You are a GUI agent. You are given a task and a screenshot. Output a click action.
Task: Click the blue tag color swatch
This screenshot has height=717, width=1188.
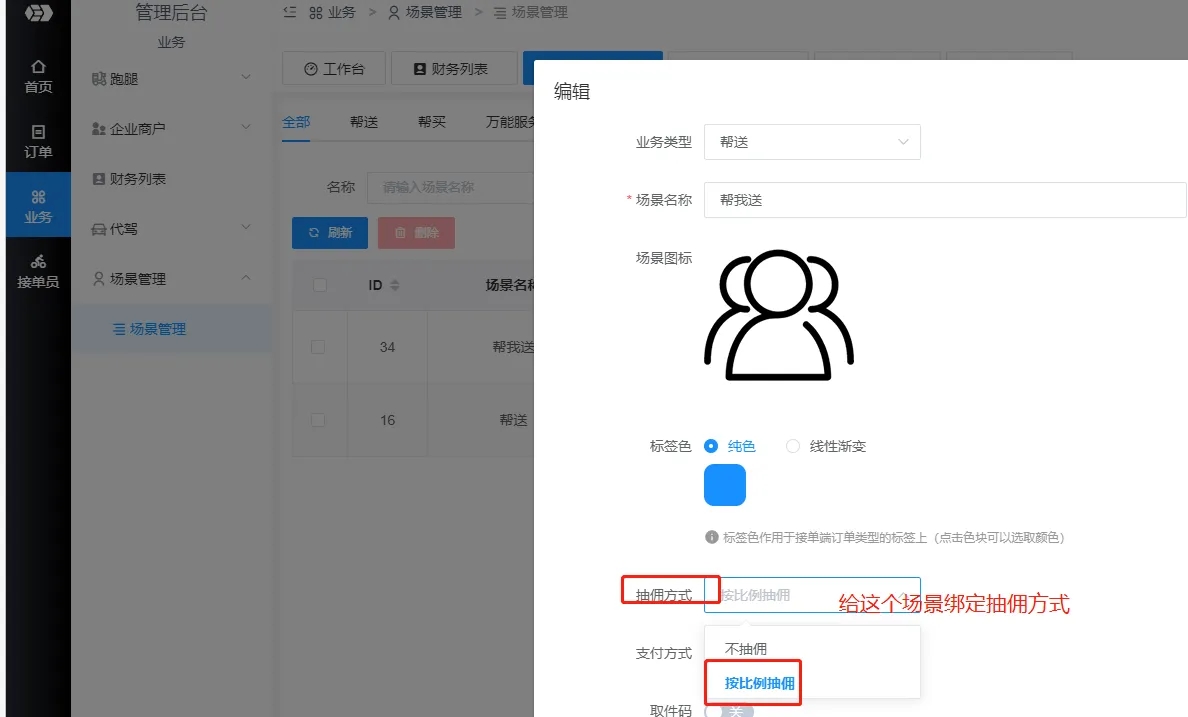click(725, 485)
